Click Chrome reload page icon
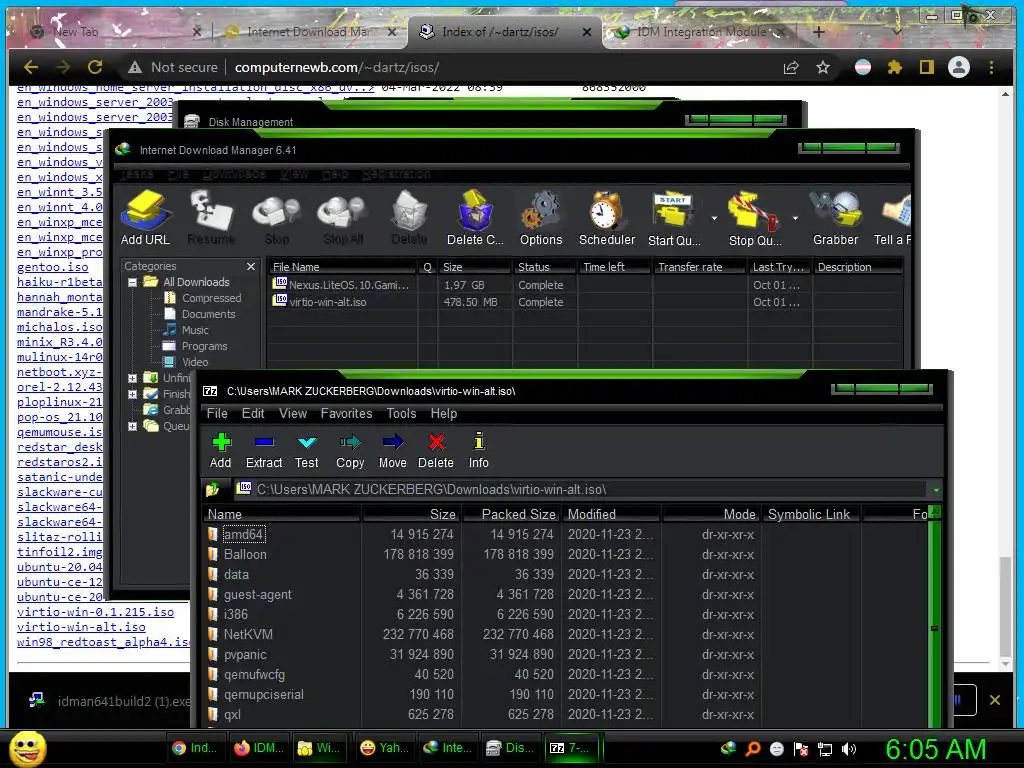This screenshot has width=1024, height=768. (95, 67)
